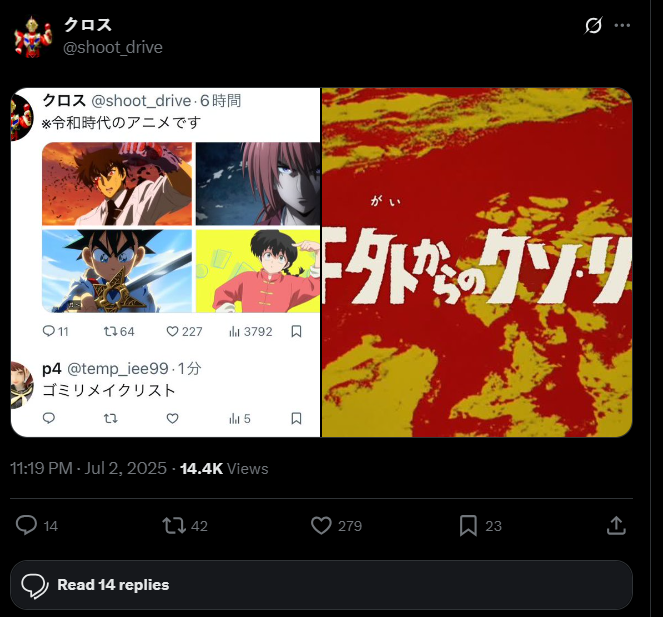Screen dimensions: 663x617
Task: Open the Read 14 replies button
Action: coord(321,585)
